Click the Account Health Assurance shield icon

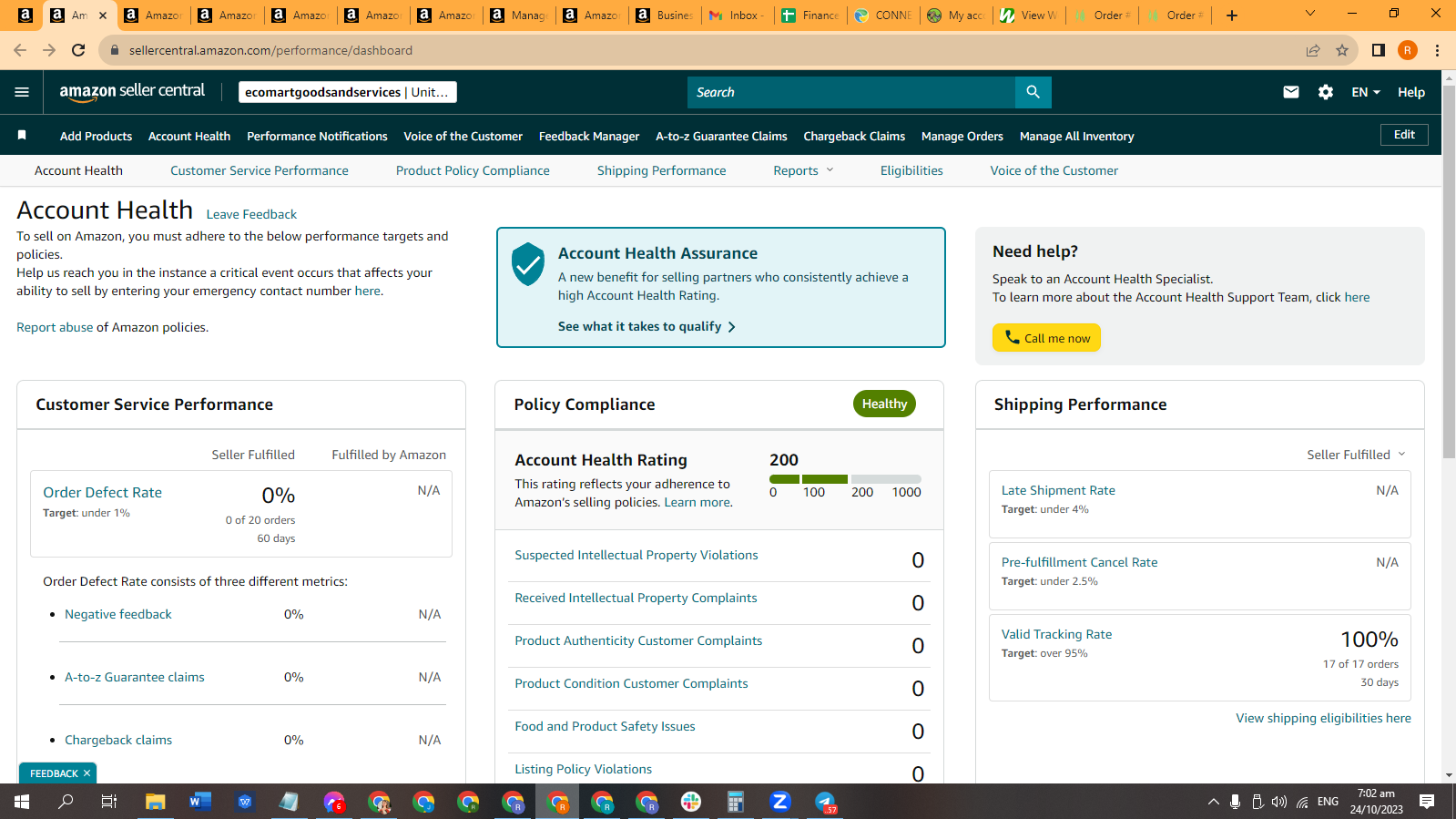[x=528, y=264]
